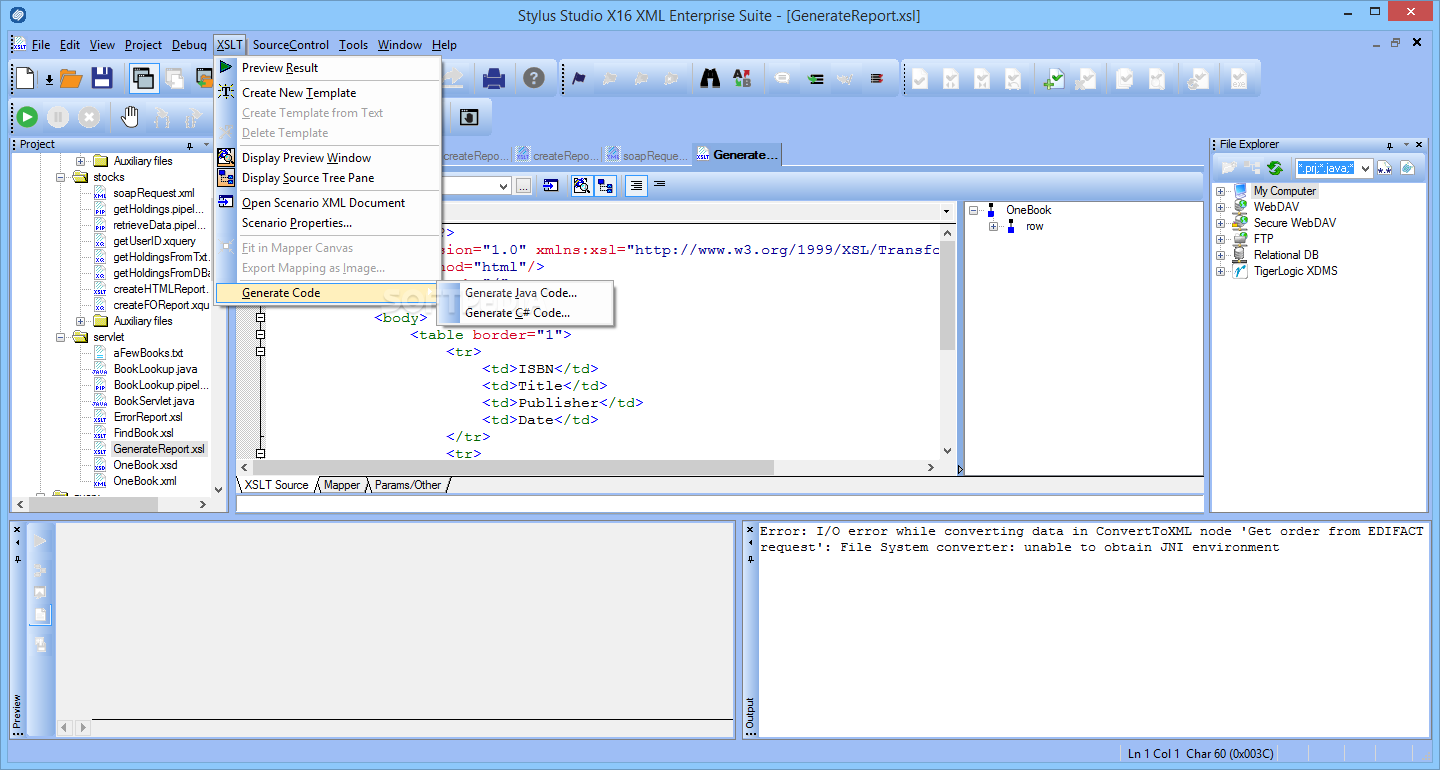Select soapRequest.xml in Project tree
Viewport: 1440px width, 770px height.
(x=154, y=193)
